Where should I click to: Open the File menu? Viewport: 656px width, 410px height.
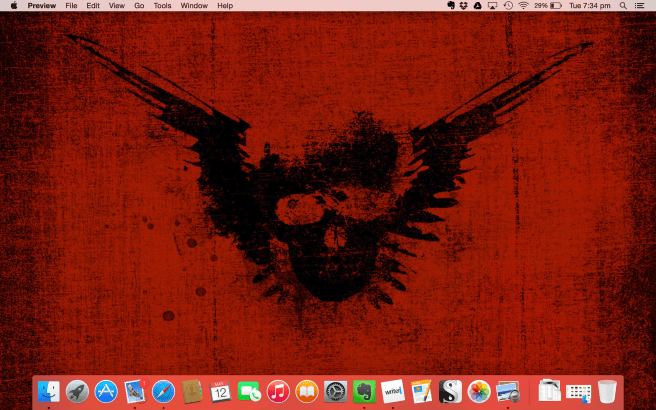(x=71, y=5)
